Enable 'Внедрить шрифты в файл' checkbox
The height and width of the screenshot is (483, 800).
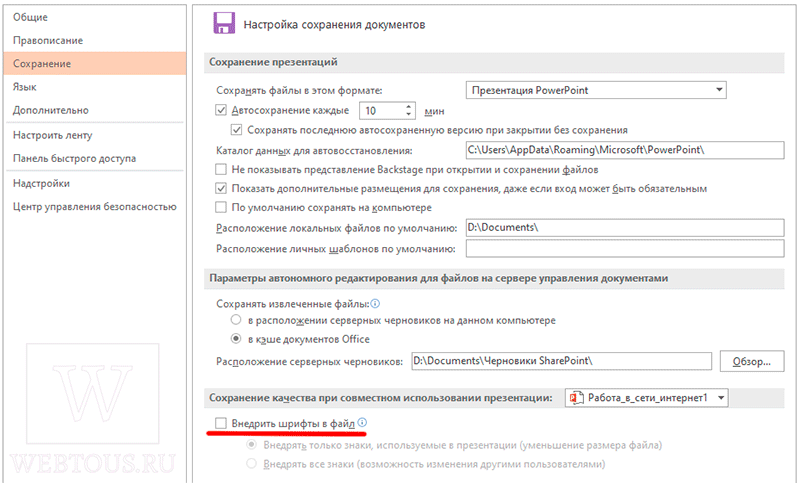221,423
